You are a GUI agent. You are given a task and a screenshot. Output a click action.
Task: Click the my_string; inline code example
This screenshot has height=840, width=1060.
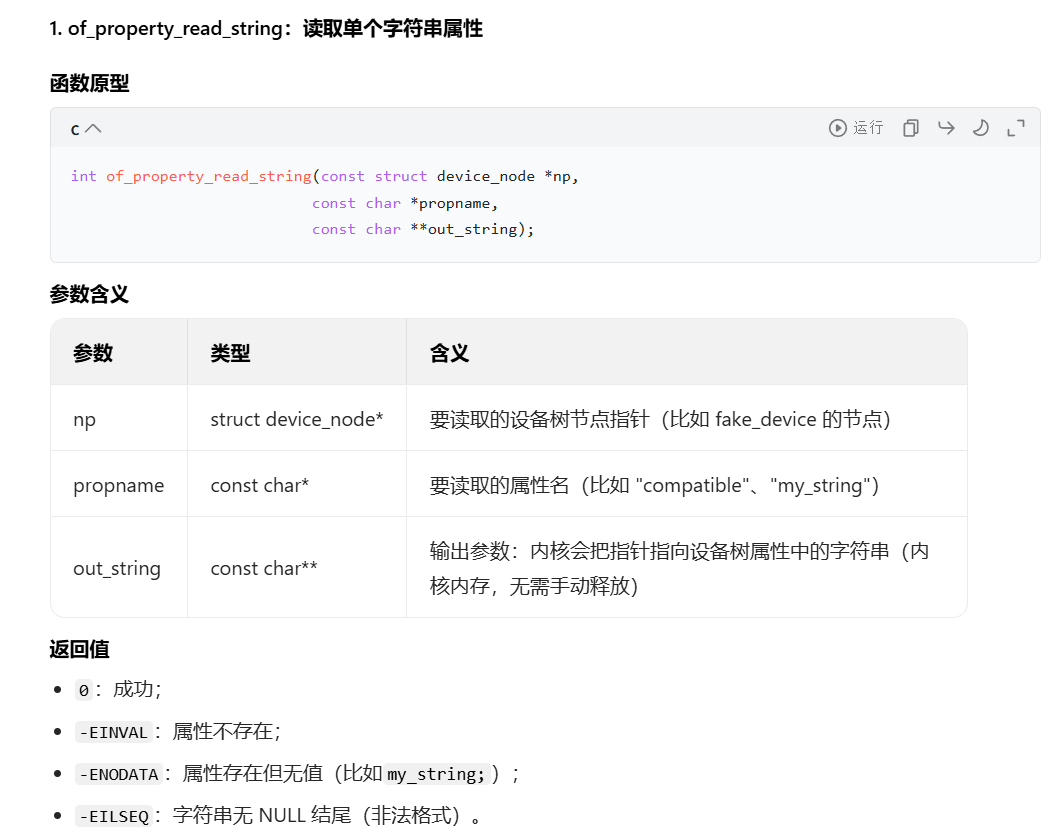[x=436, y=774]
